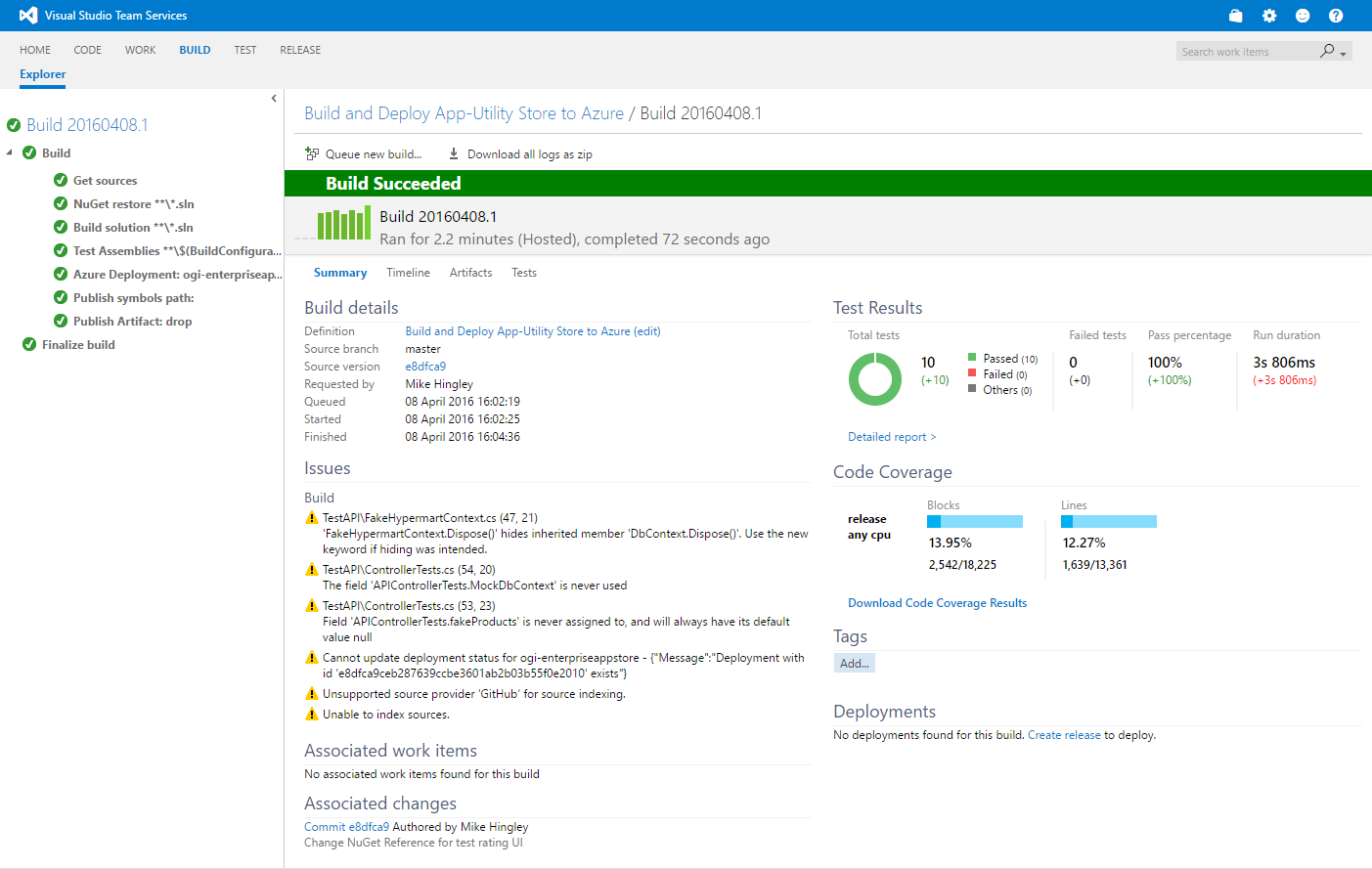
Task: Click green check beside Finalize build
Action: (x=29, y=344)
